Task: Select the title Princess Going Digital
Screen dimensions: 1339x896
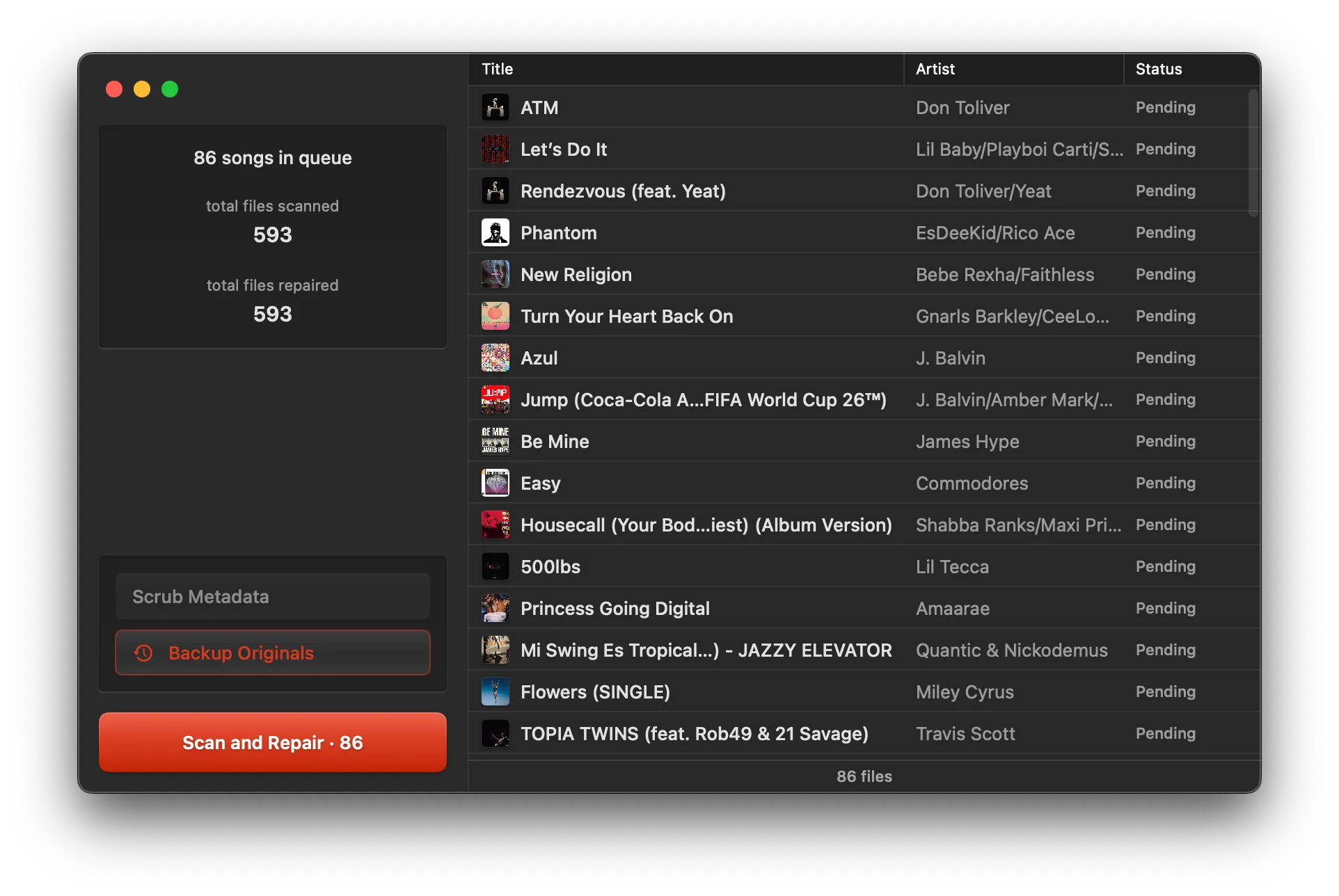Action: tap(615, 609)
